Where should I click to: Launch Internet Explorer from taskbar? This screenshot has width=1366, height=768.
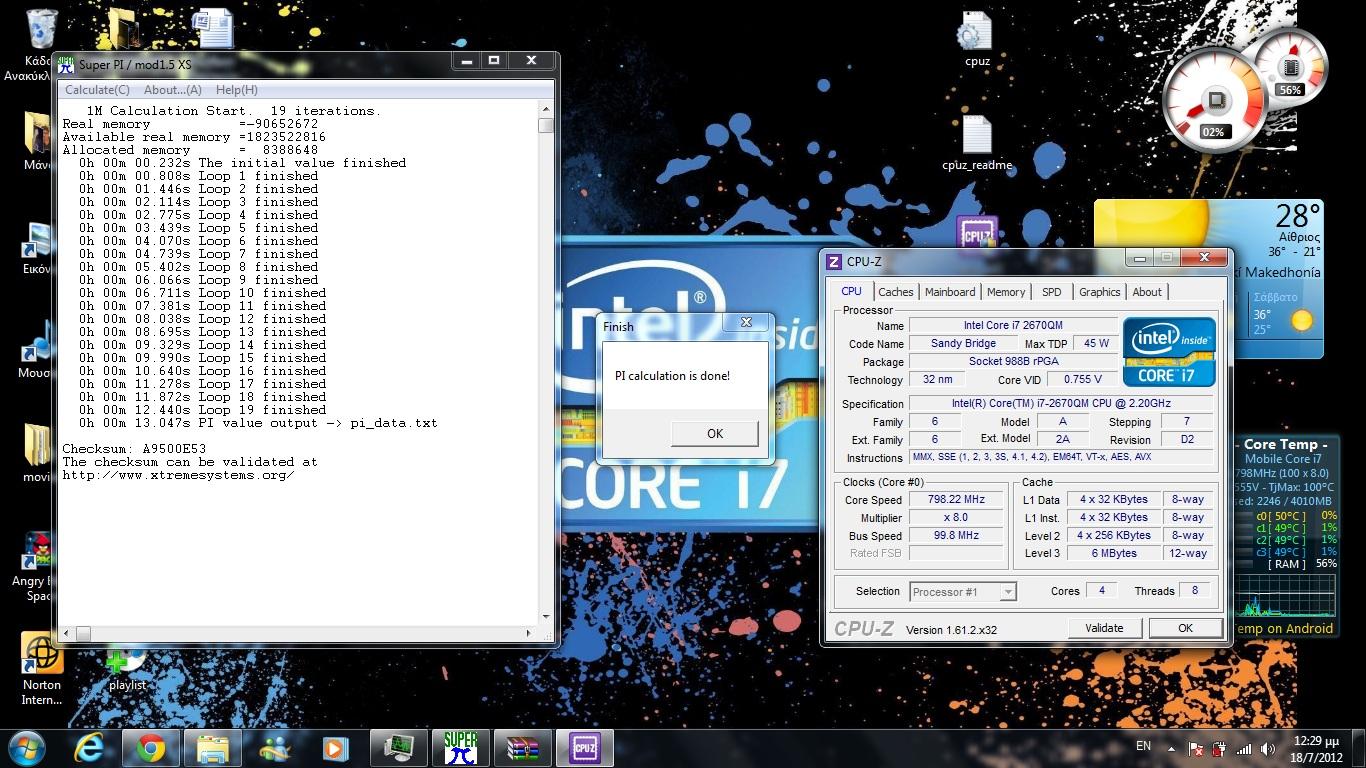(90, 748)
